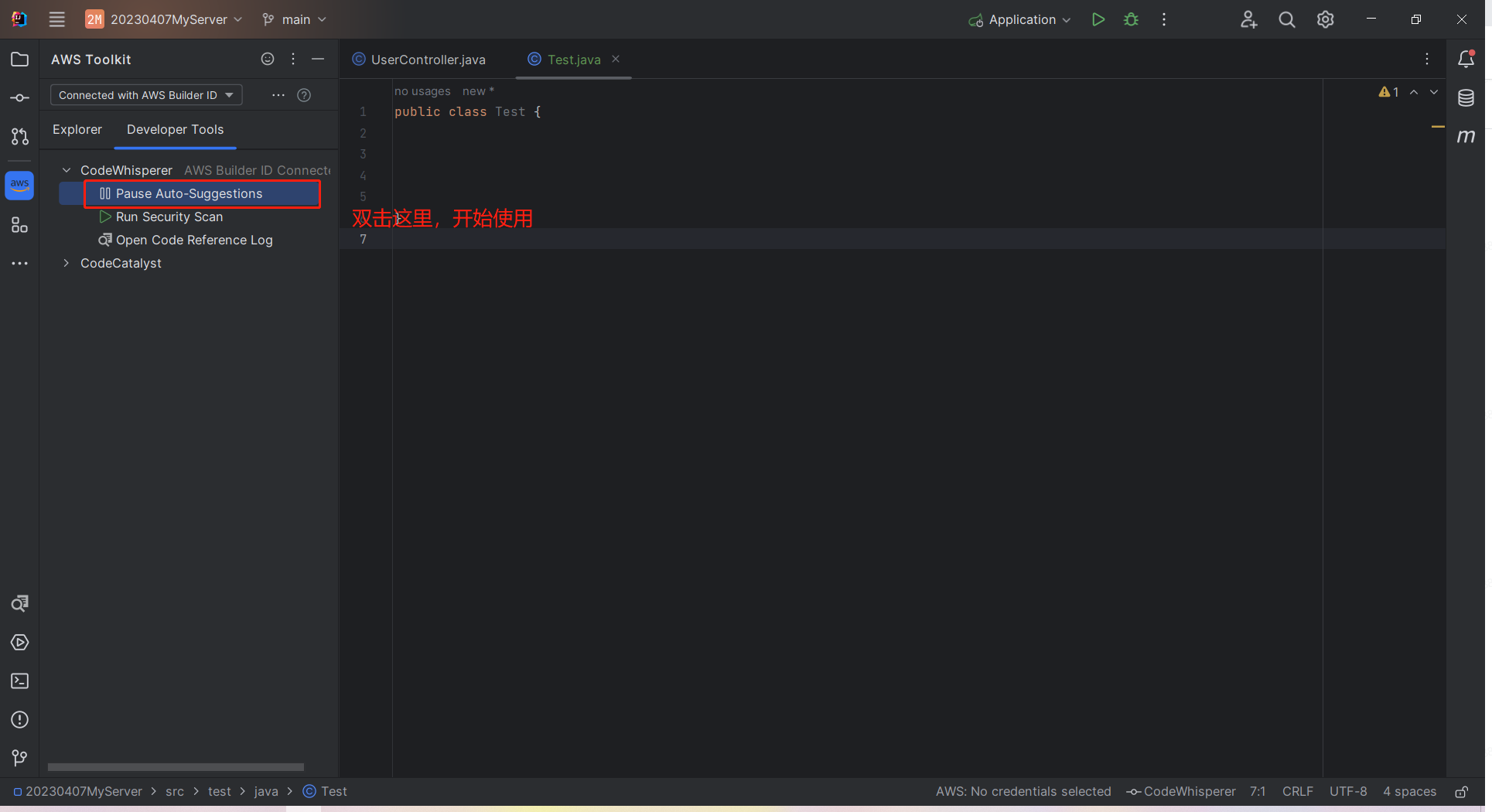Select Pause Auto-Suggestions item

[x=189, y=193]
